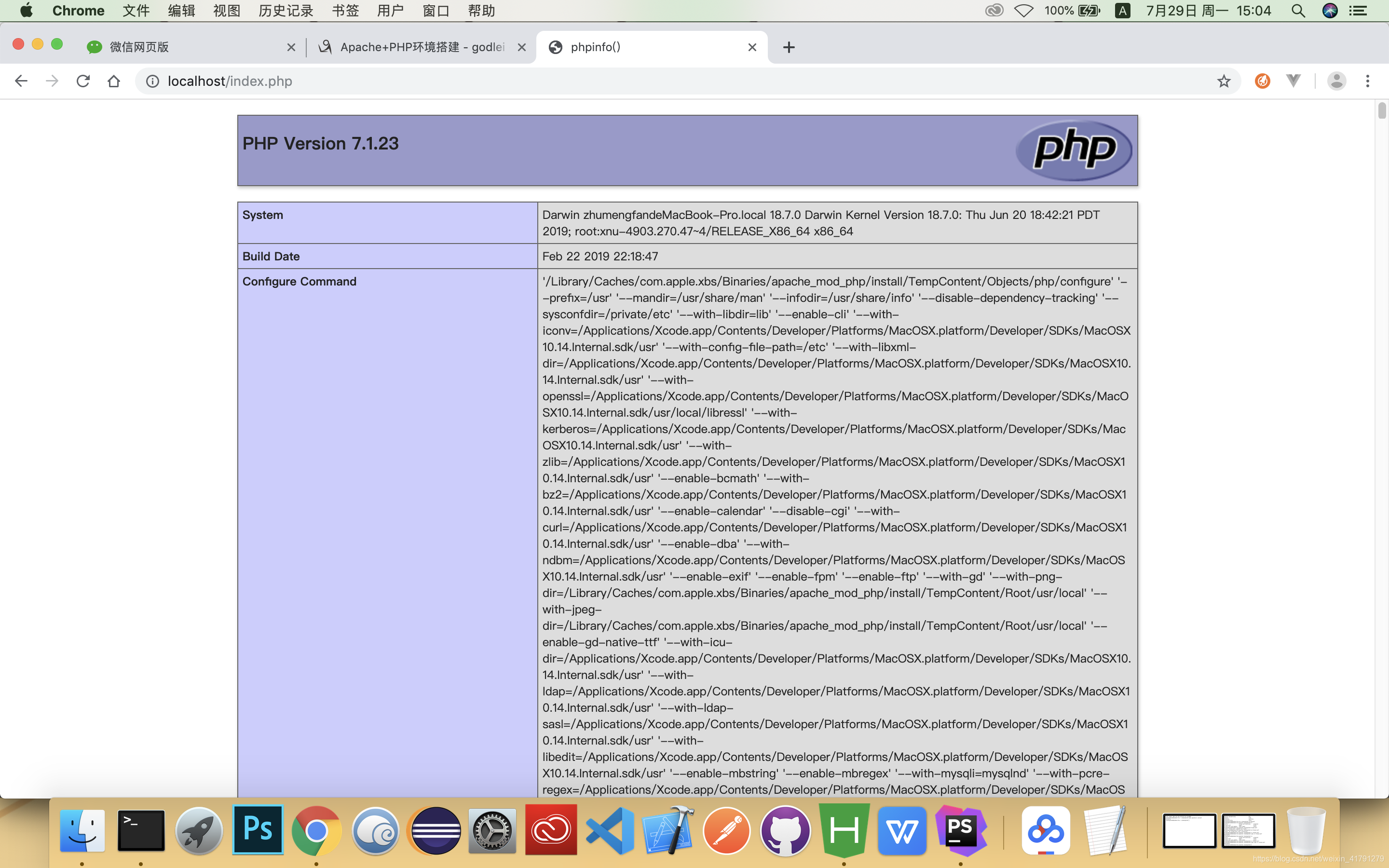Open the 文件 menu
1389x868 pixels.
pyautogui.click(x=136, y=10)
